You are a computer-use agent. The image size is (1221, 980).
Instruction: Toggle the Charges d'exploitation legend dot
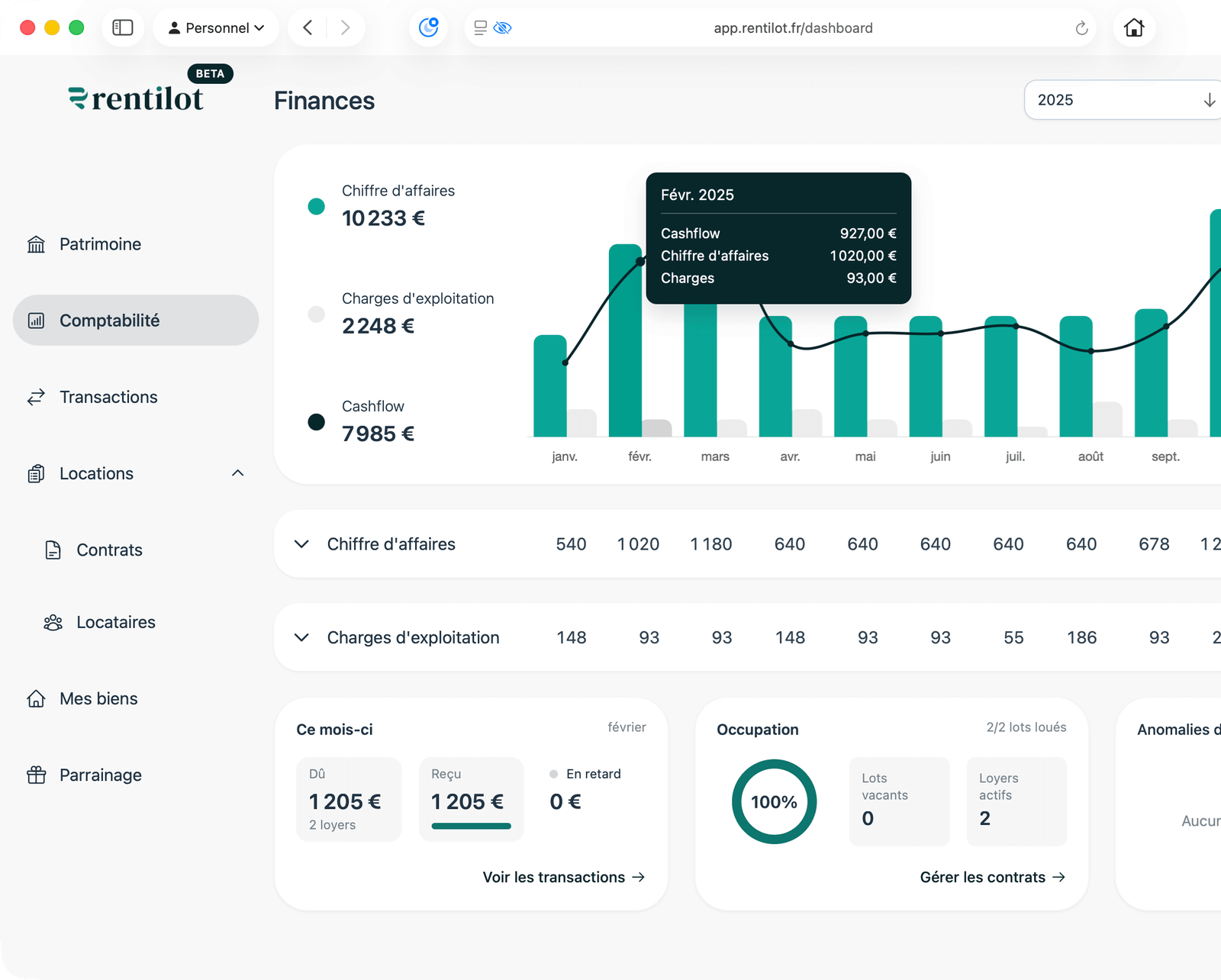316,314
